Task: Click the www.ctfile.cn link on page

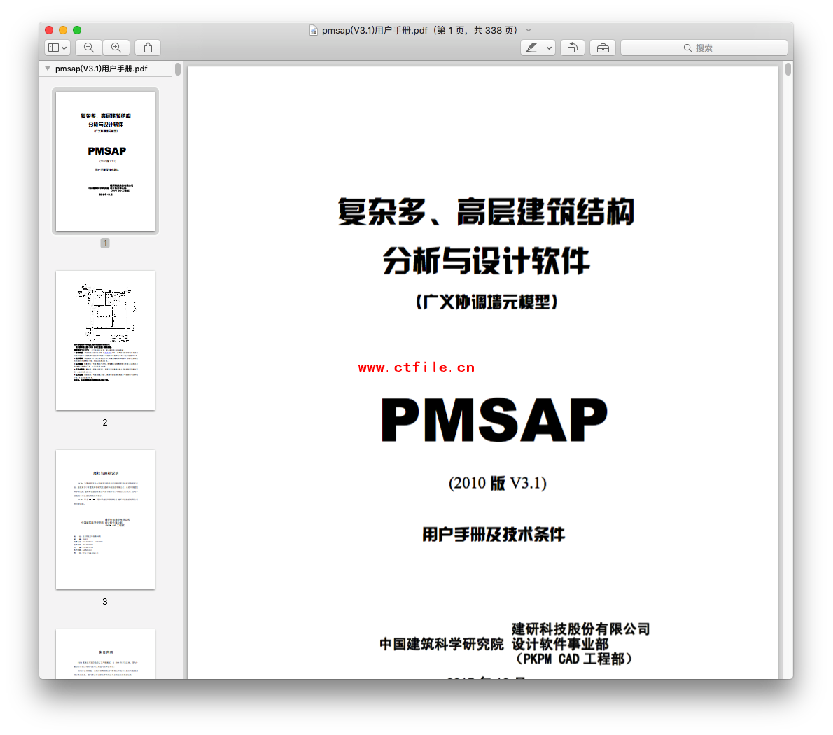Action: pyautogui.click(x=416, y=367)
